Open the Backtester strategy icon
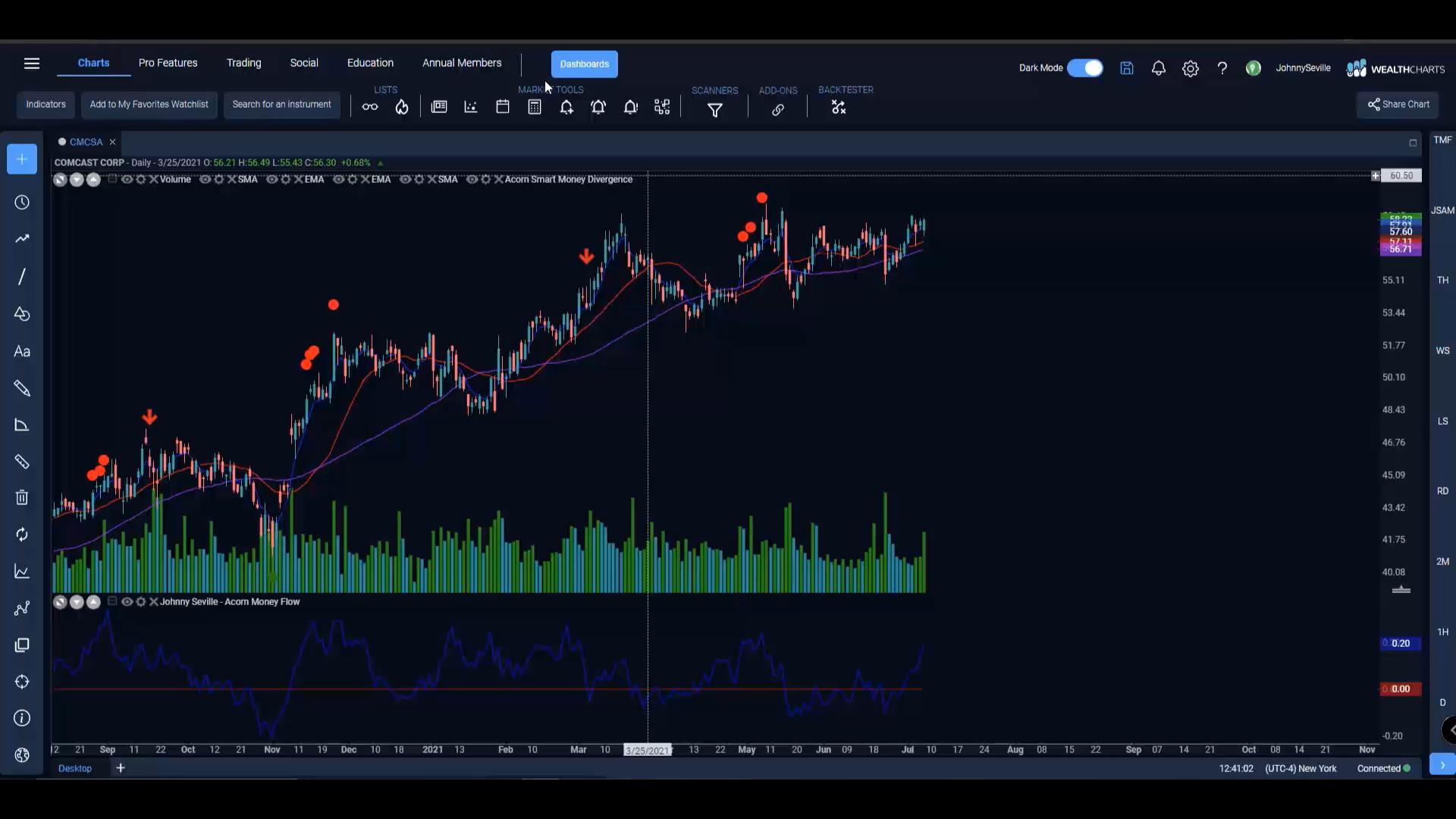 838,108
